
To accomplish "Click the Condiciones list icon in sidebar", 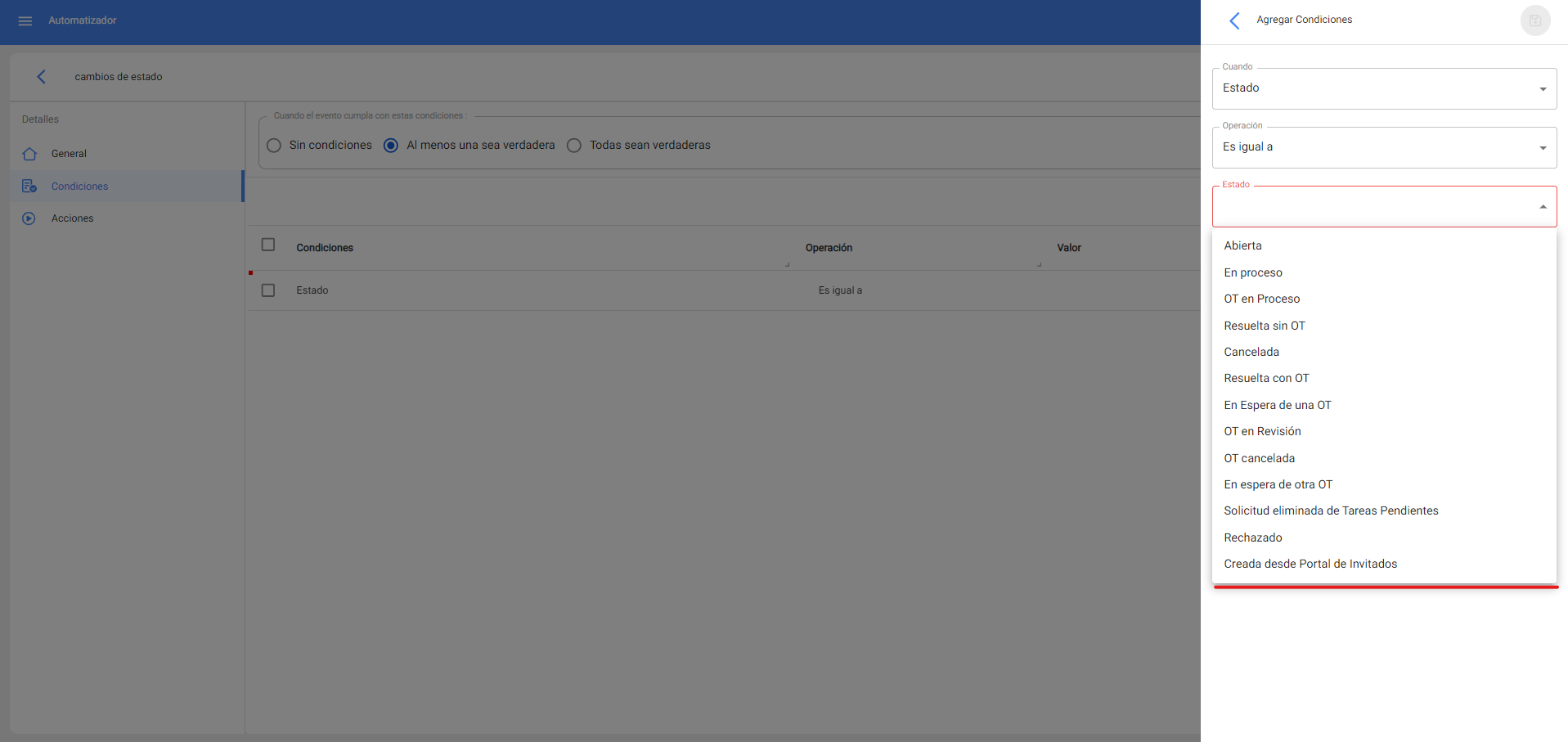I will click(29, 187).
